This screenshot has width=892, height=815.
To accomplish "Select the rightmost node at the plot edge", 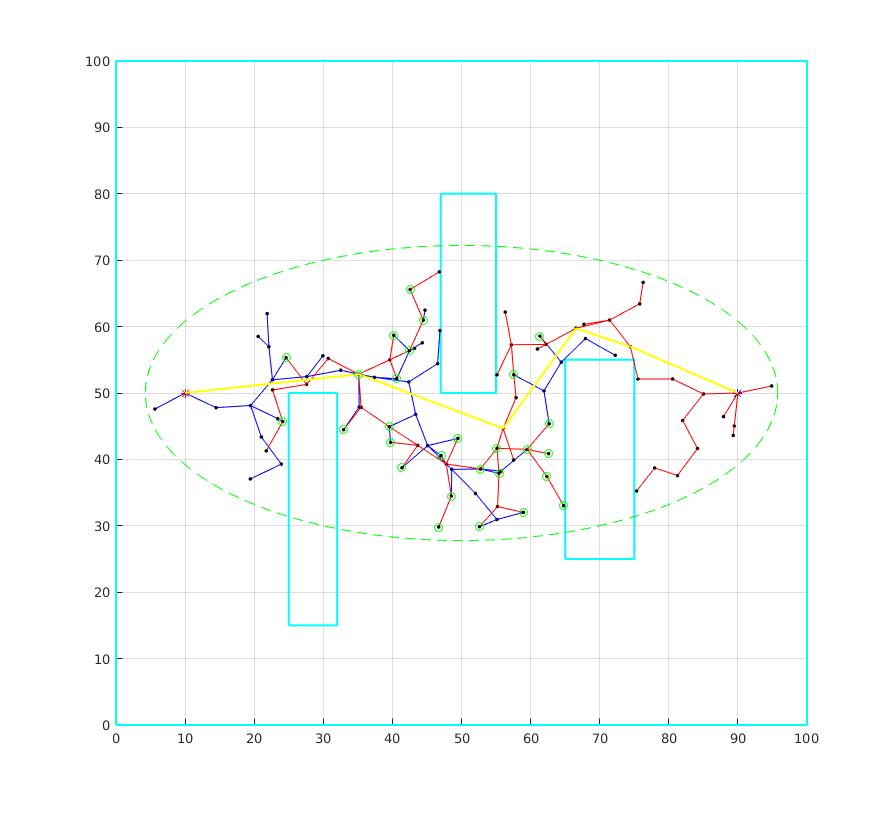I will pos(770,385).
